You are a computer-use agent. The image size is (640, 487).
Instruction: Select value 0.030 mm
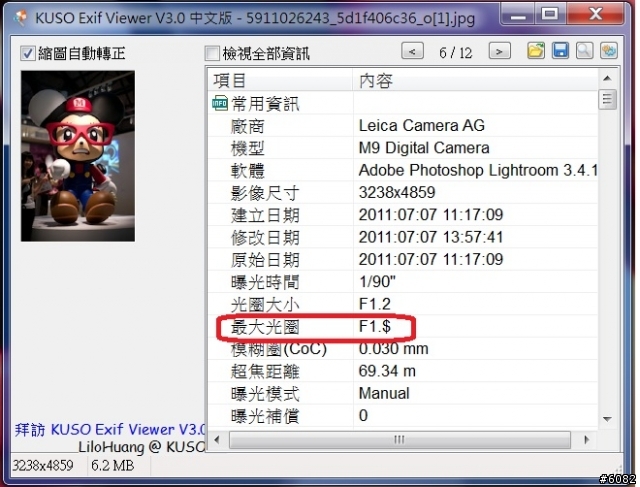click(393, 349)
